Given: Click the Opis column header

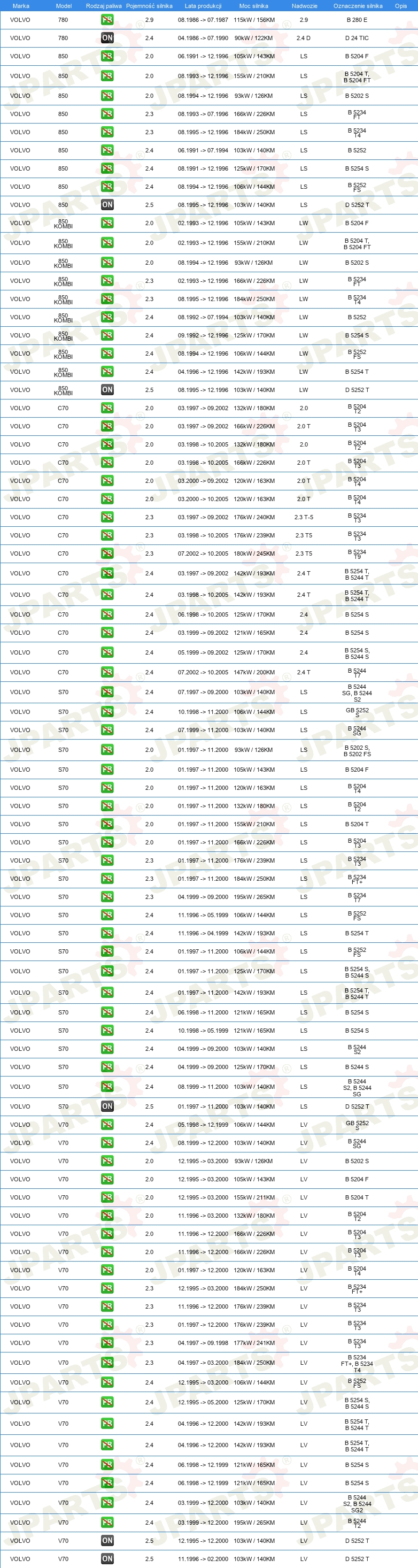Looking at the screenshot, I should tap(401, 5).
